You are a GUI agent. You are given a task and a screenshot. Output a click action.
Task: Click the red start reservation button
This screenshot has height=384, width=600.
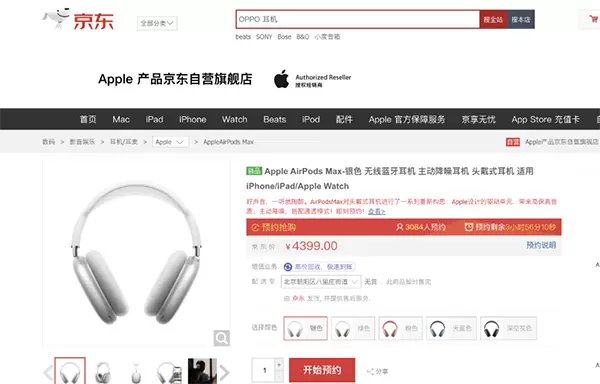tap(322, 370)
